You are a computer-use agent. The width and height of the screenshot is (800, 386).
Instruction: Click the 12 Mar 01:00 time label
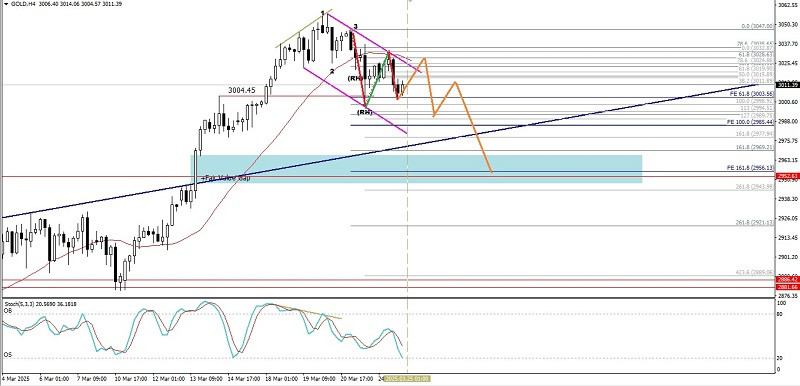click(x=170, y=379)
